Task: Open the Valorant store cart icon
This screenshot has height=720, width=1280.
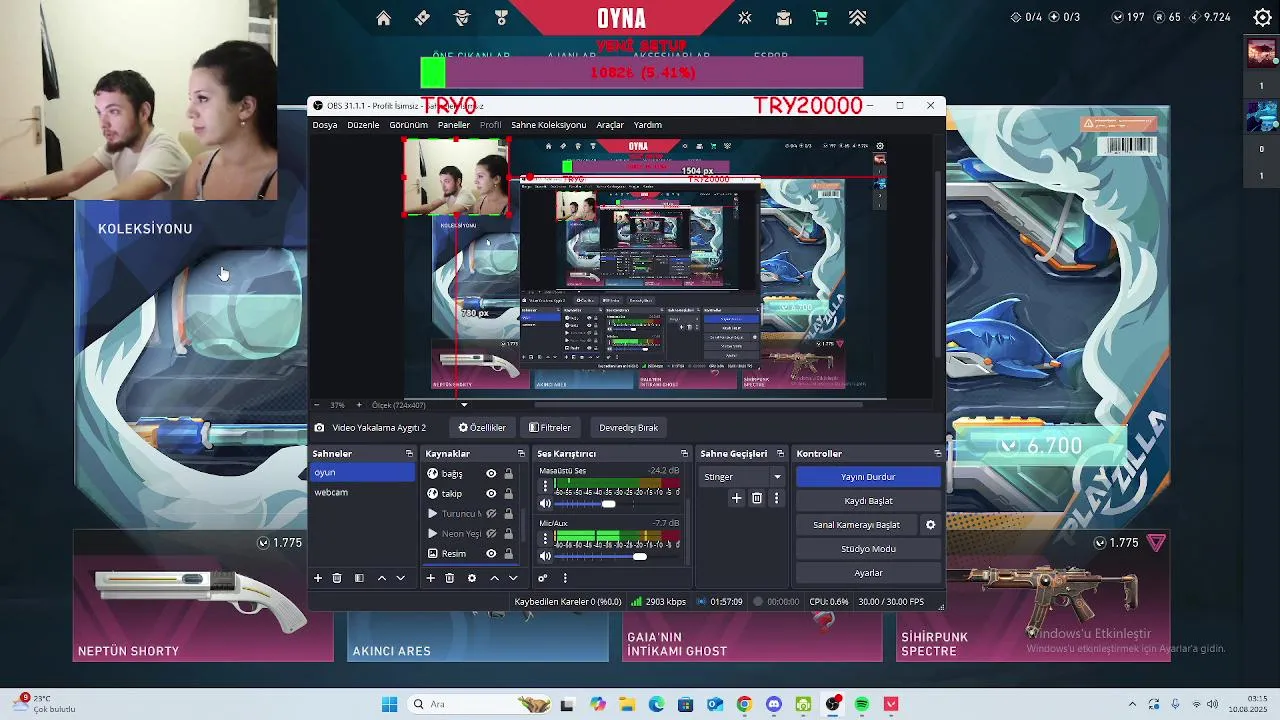Action: (x=821, y=18)
